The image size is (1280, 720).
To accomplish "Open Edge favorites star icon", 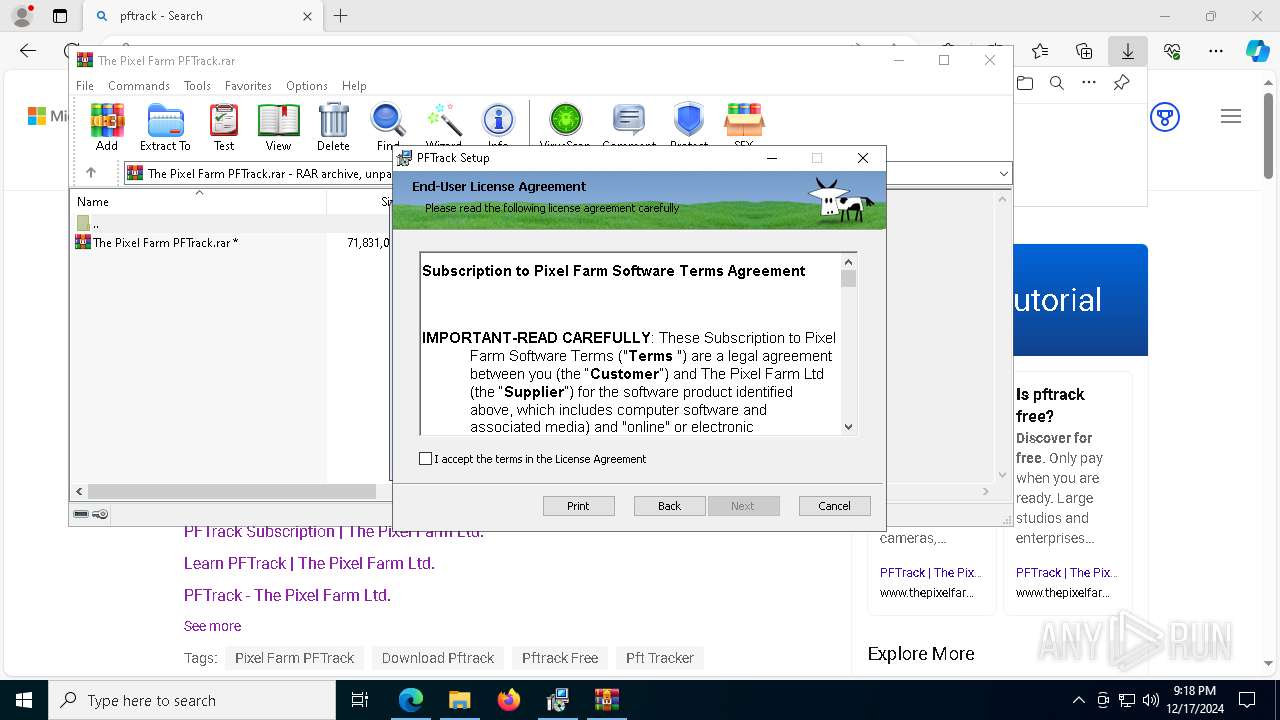I will click(1040, 51).
